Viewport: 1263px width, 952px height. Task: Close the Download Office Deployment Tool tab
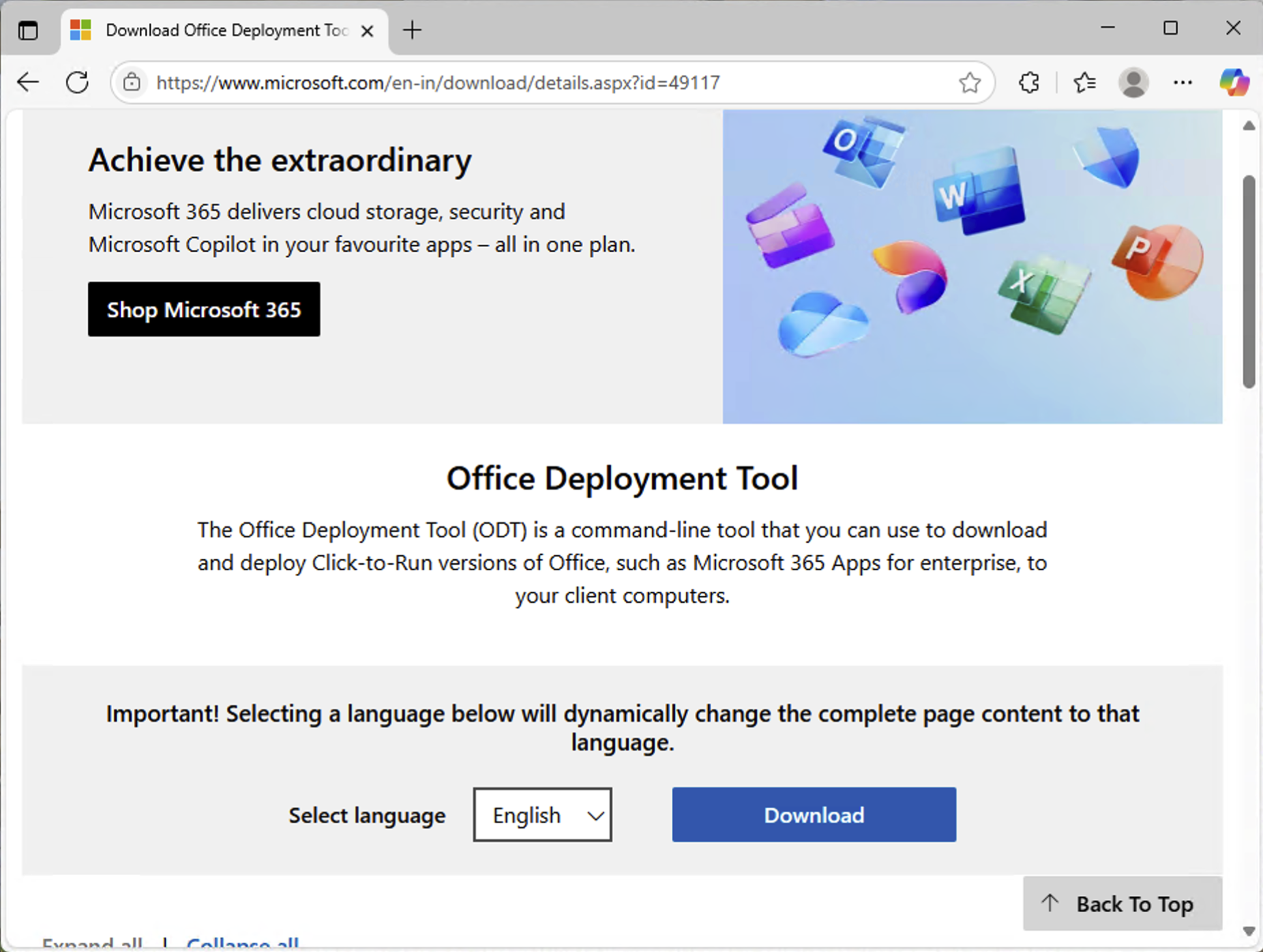[367, 31]
